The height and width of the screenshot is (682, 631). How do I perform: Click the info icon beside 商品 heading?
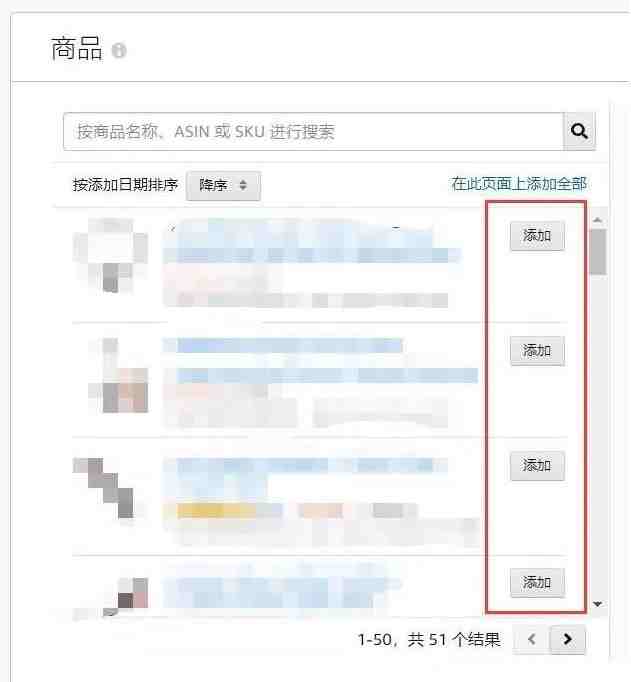pos(119,50)
